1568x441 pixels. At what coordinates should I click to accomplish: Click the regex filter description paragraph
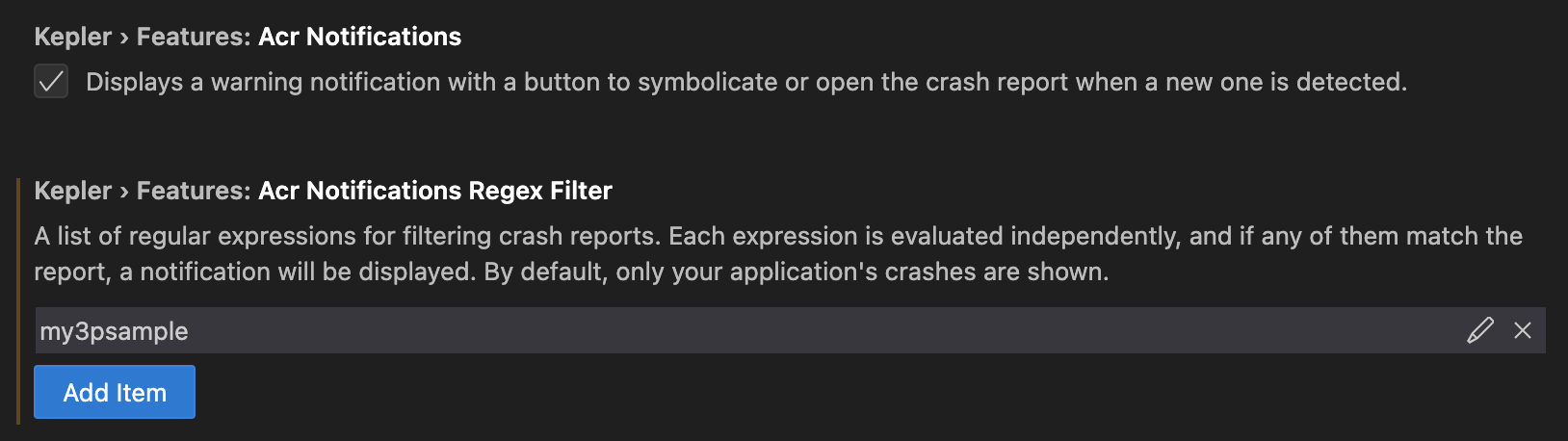coord(771,253)
